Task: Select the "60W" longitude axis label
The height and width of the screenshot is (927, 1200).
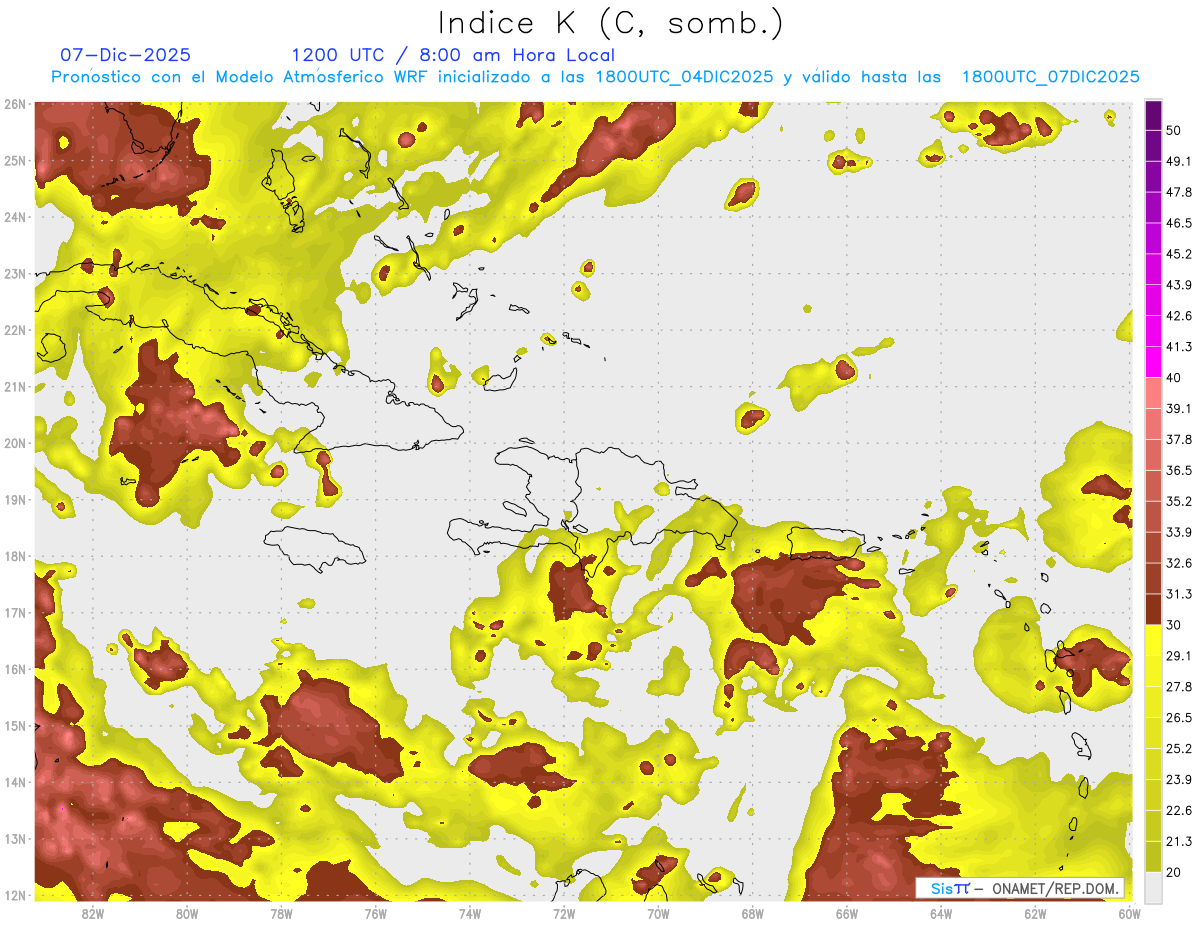Action: pos(1130,913)
